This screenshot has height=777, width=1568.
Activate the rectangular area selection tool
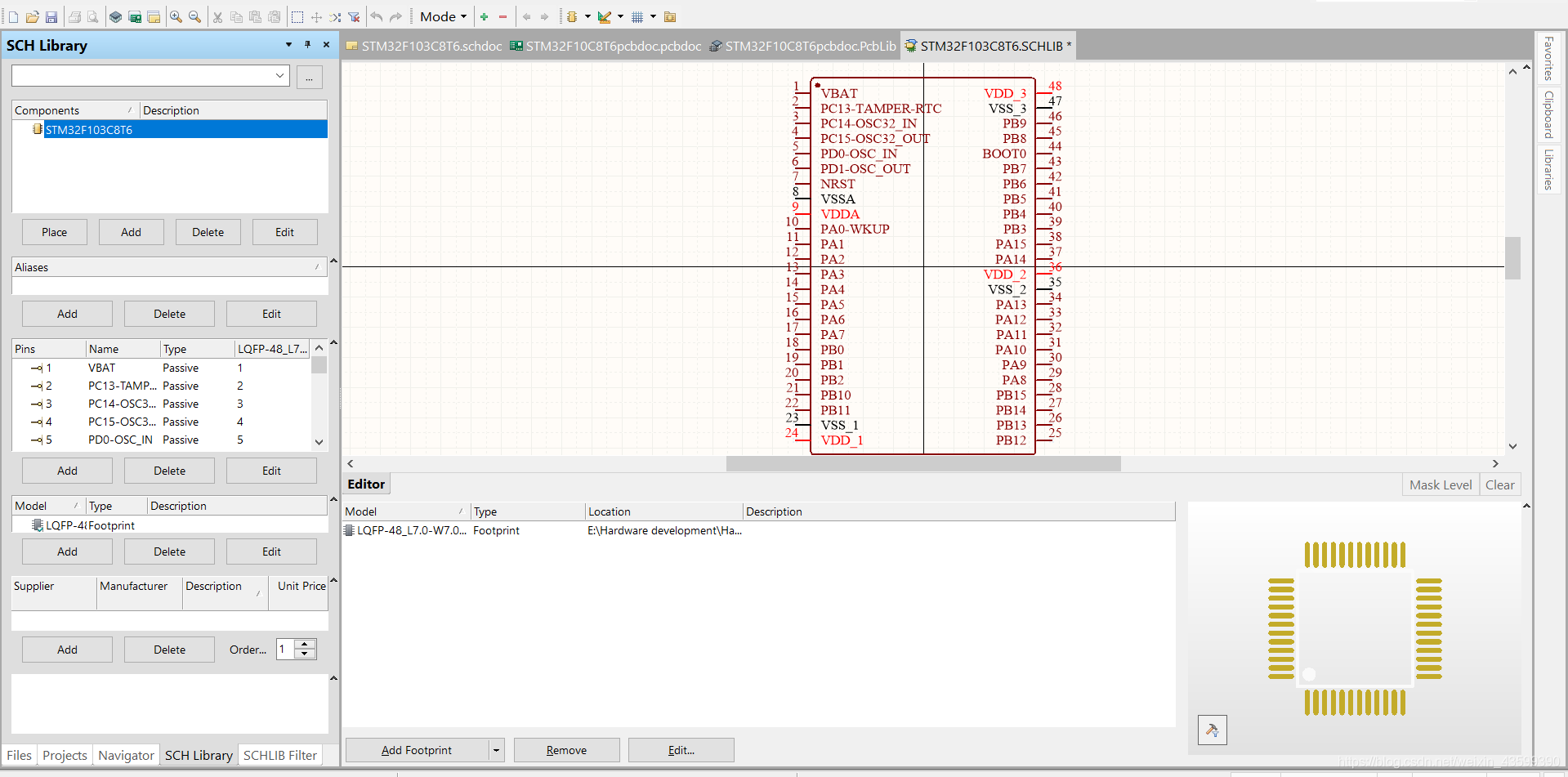(297, 17)
